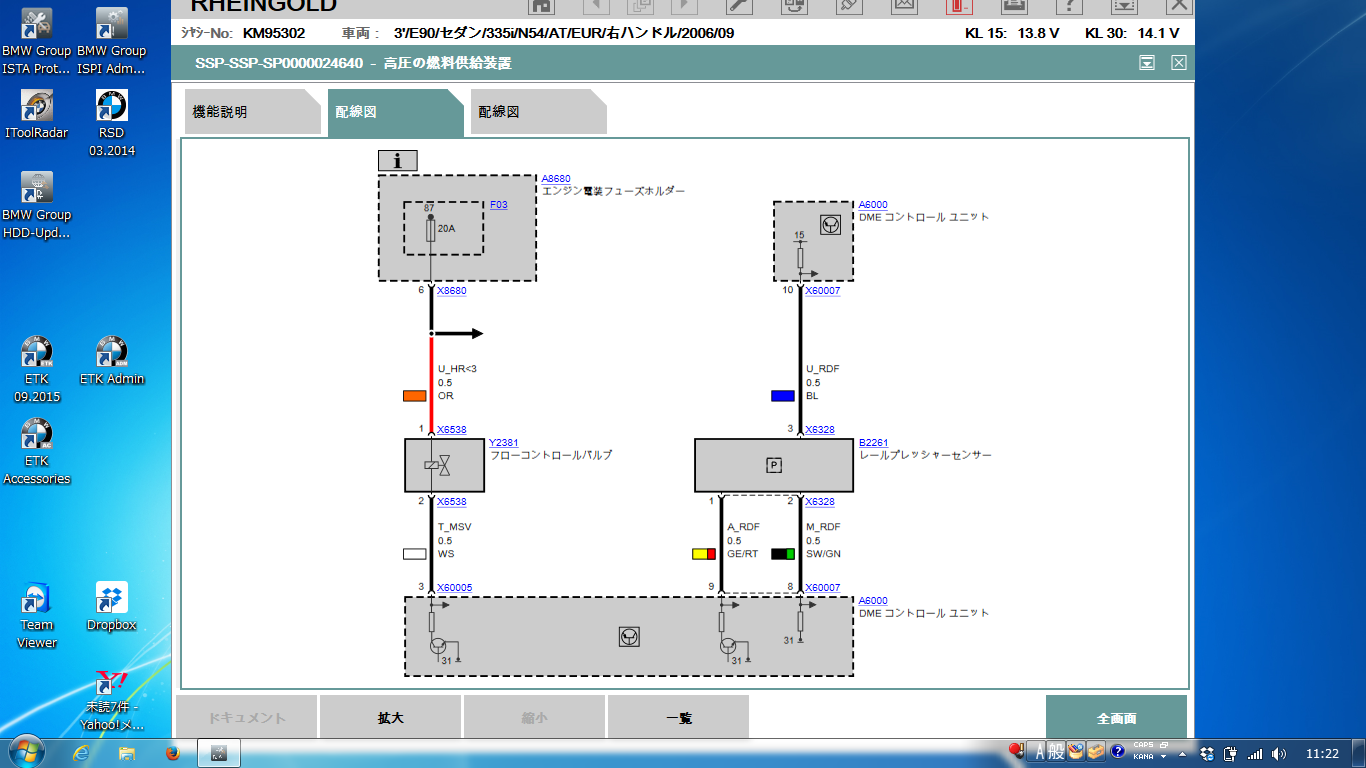The image size is (1366, 768).
Task: Open language bar options arrow beside KANA
Action: click(1164, 757)
